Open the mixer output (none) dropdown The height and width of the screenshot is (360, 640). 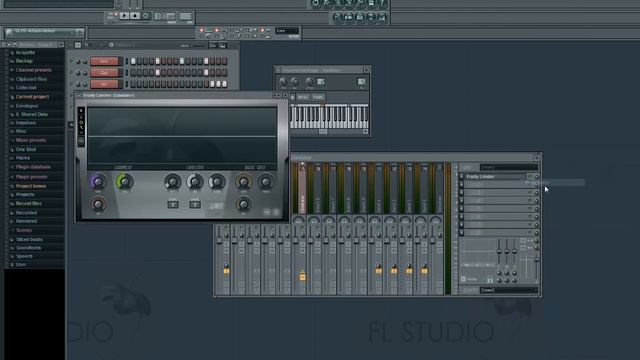(x=509, y=290)
